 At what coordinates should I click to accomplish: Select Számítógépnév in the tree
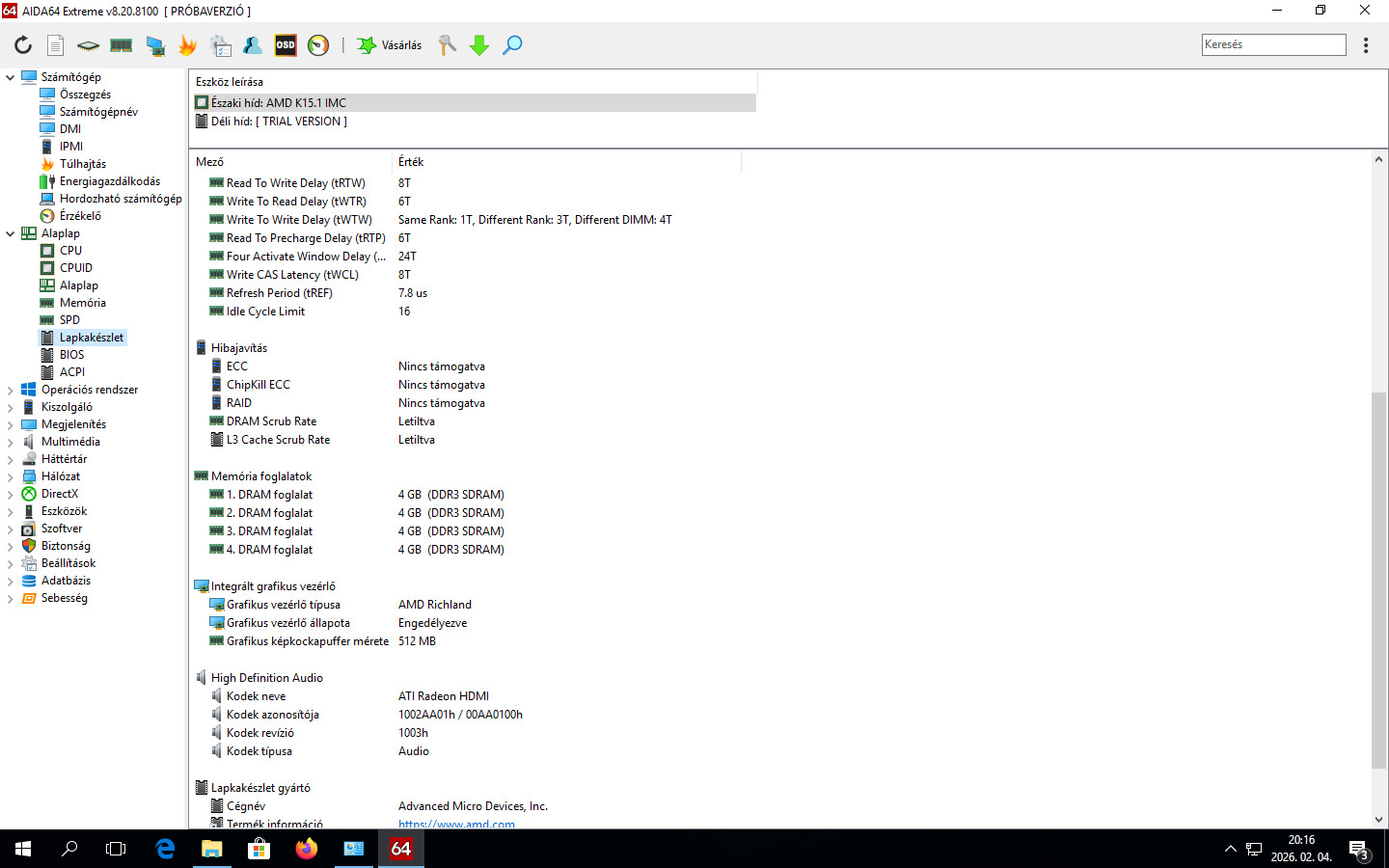[x=98, y=112]
